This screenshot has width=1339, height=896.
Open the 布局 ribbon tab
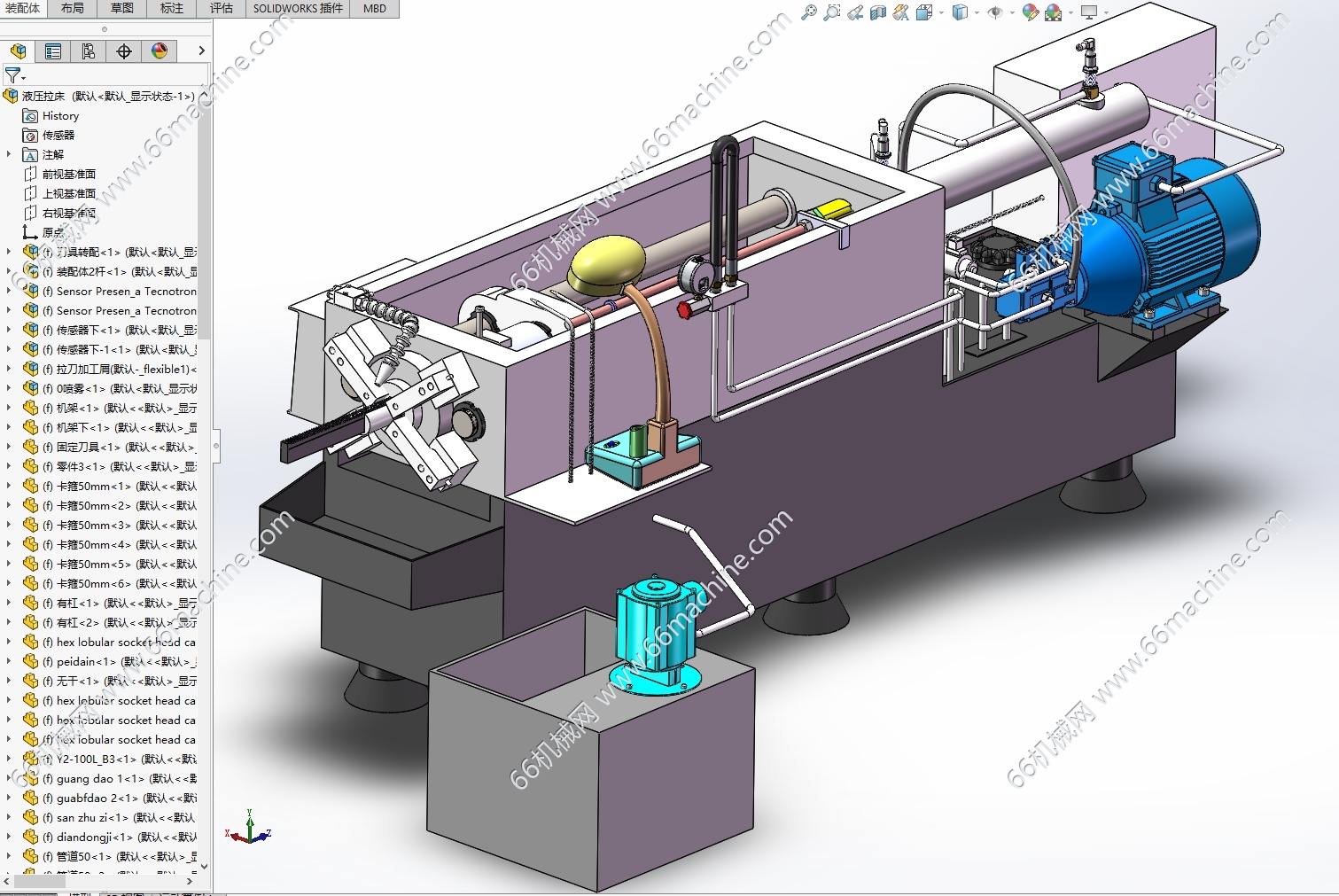point(73,8)
